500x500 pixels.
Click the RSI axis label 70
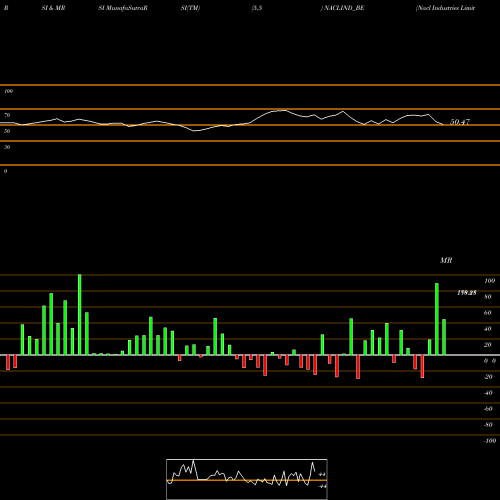(x=7, y=115)
